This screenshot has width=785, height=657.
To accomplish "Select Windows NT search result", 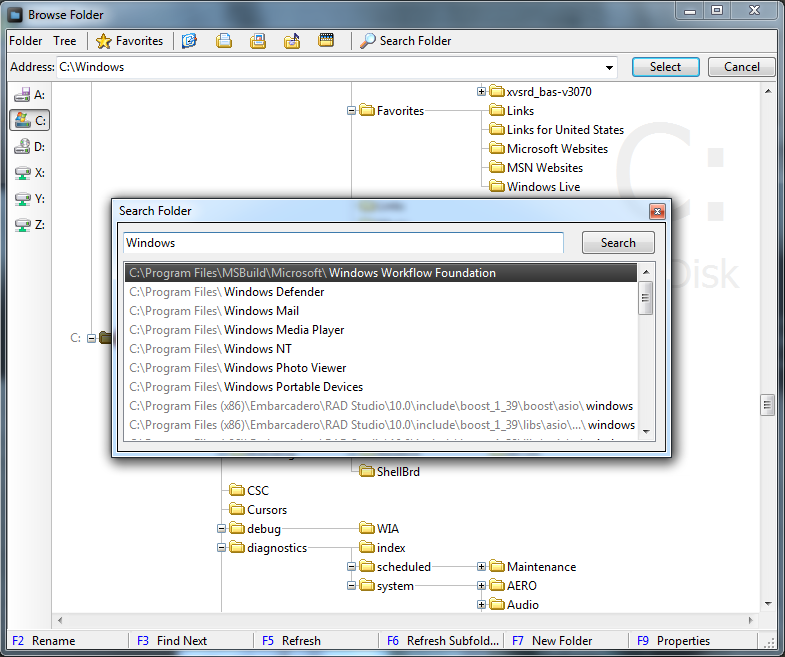I will 381,349.
